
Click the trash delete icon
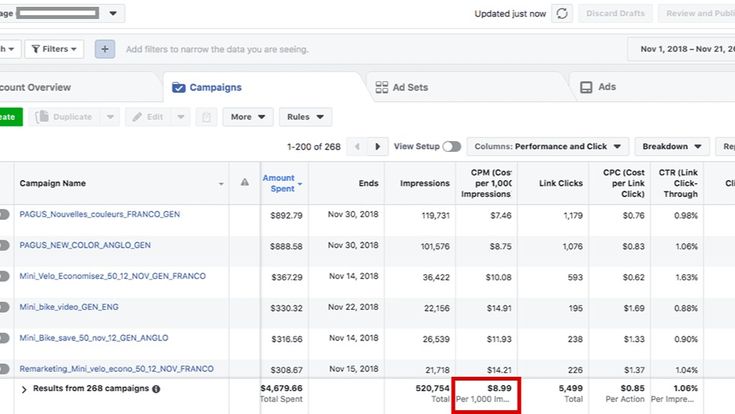[206, 117]
